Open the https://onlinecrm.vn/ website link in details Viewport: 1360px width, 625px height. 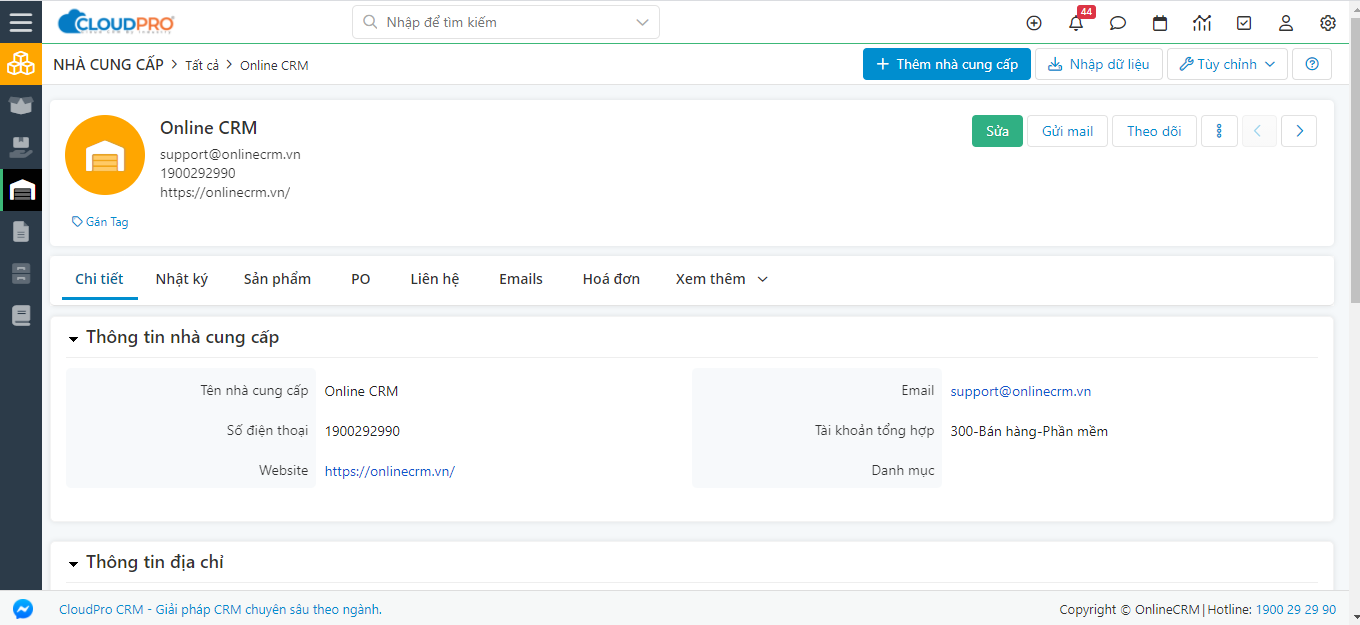coord(390,471)
